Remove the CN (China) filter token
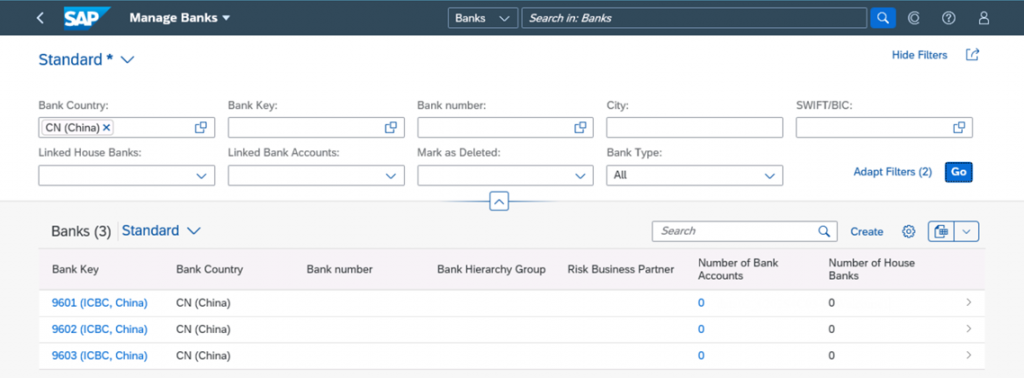 pos(106,128)
